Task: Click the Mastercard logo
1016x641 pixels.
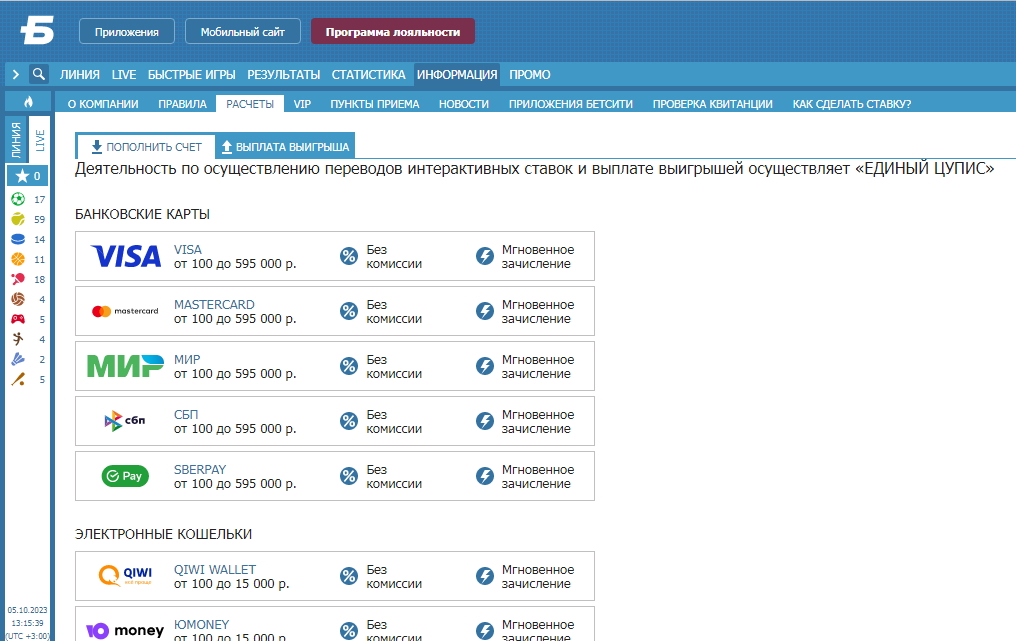Action: tap(125, 311)
